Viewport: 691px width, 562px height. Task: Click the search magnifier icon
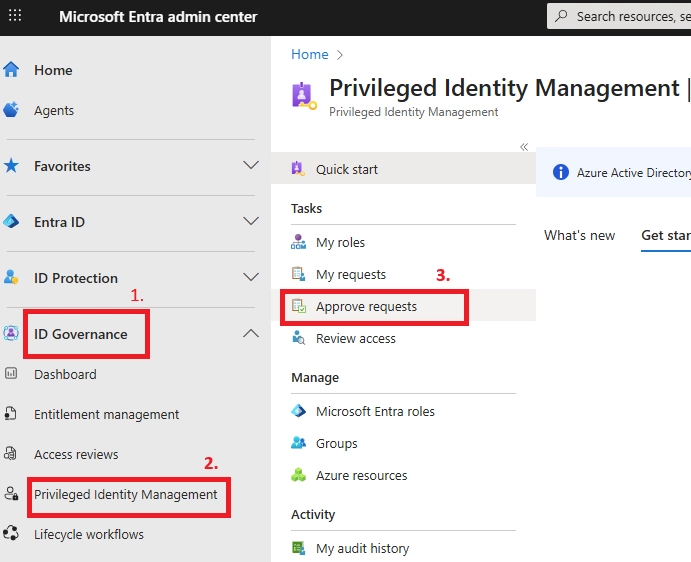(561, 16)
